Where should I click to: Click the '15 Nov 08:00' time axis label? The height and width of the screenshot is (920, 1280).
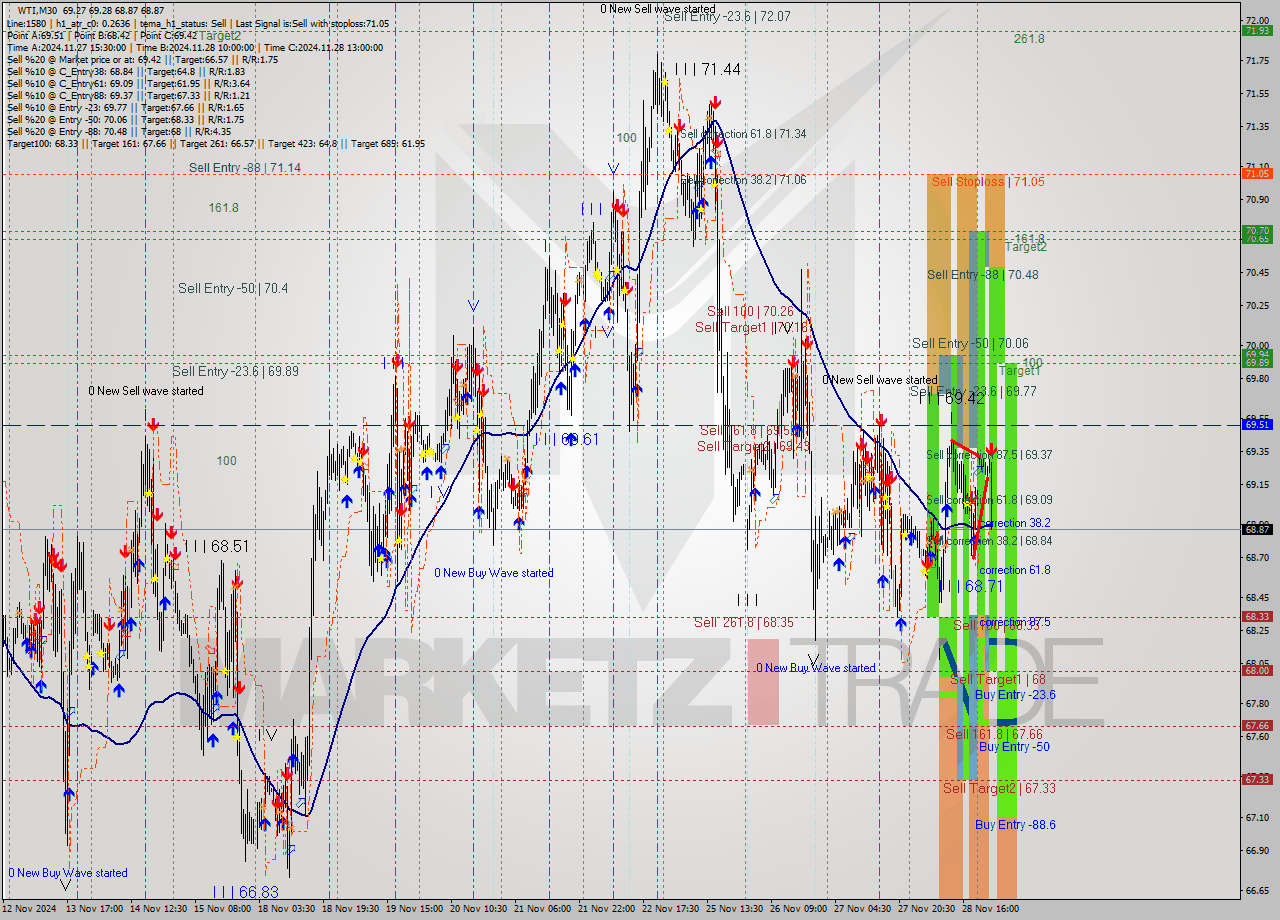pos(222,909)
